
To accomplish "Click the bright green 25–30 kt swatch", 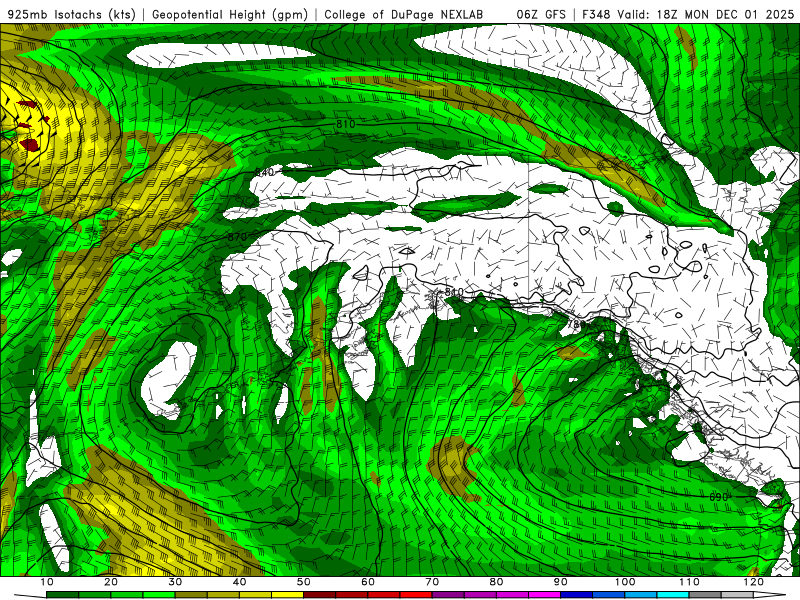I will tap(159, 595).
